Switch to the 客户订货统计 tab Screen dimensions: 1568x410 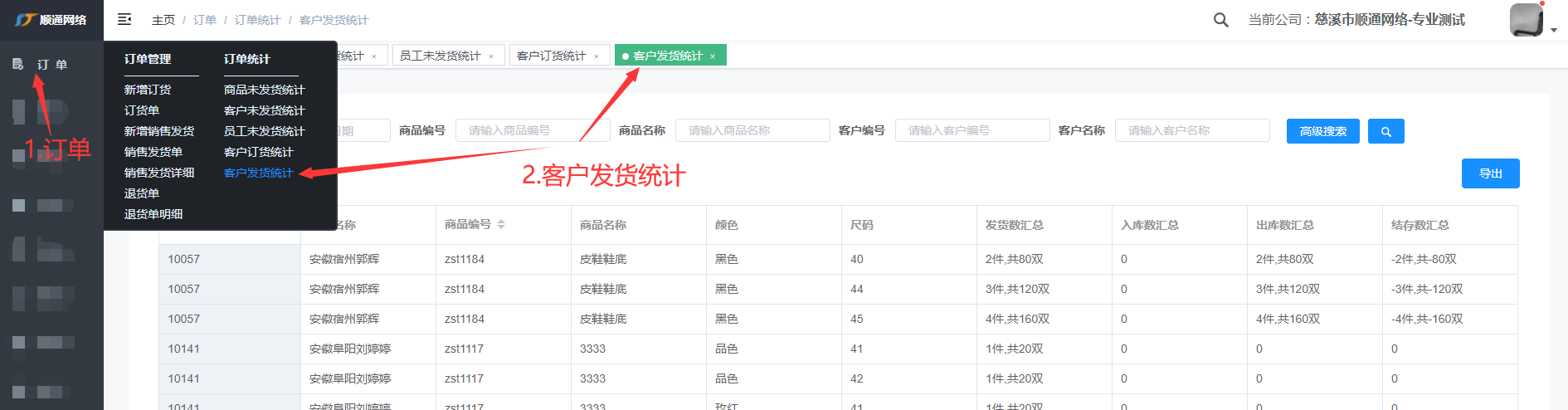click(x=551, y=56)
